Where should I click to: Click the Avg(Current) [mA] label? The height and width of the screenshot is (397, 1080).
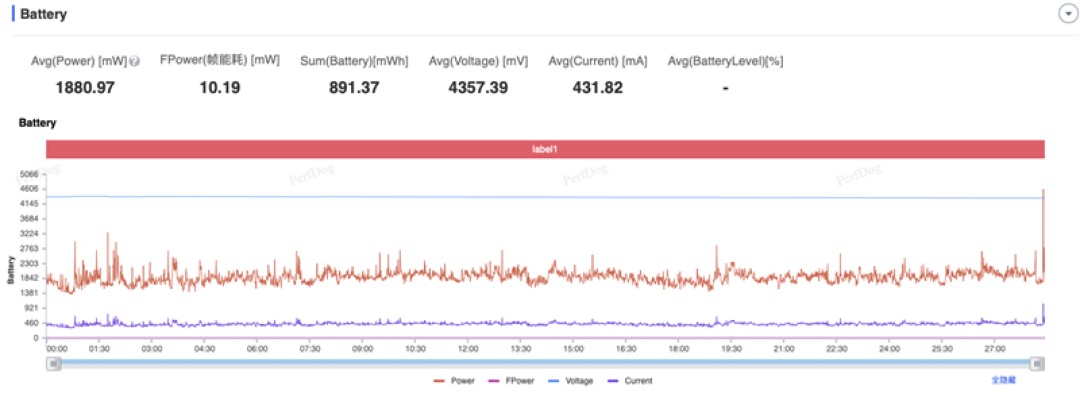[598, 61]
